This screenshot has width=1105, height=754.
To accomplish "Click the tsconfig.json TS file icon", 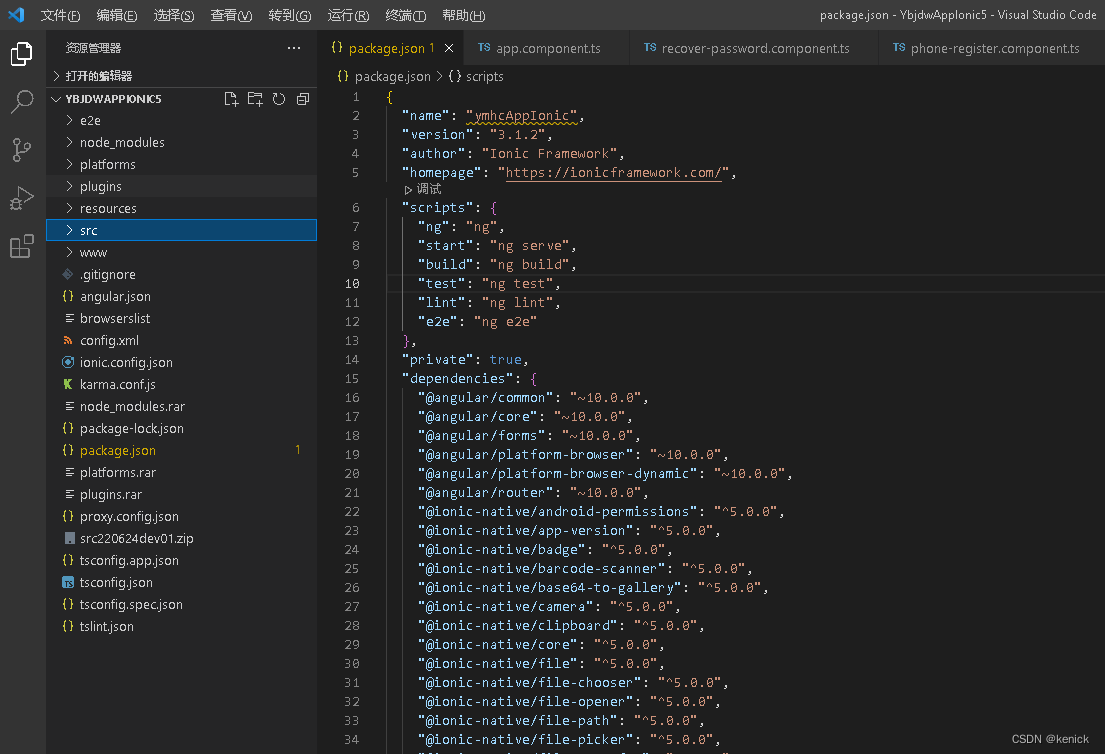I will point(68,583).
